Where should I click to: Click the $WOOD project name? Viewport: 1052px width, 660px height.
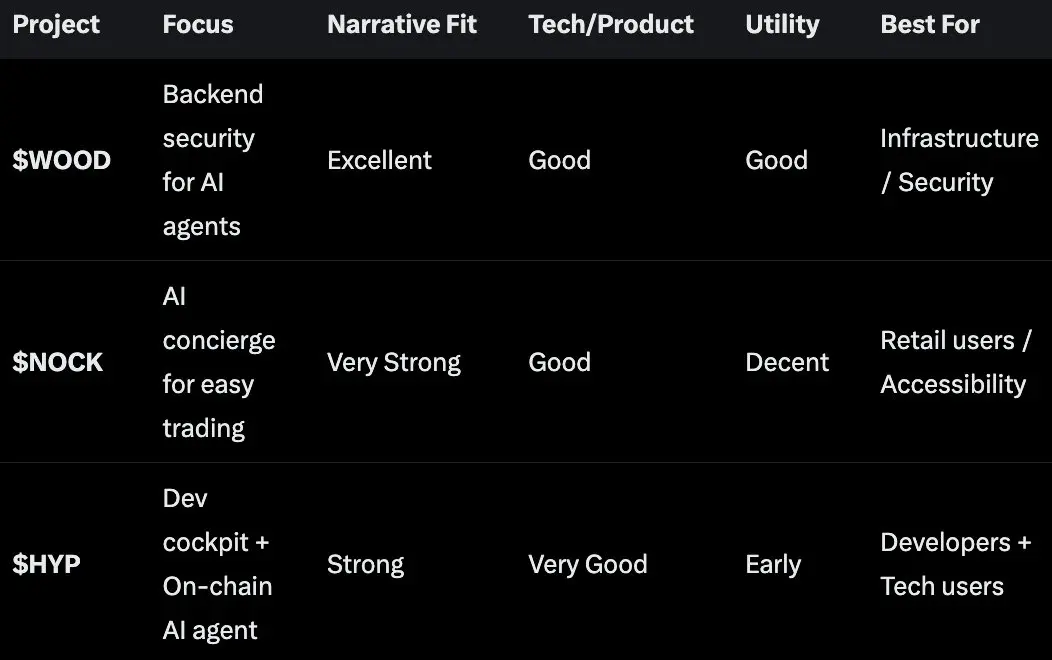61,160
